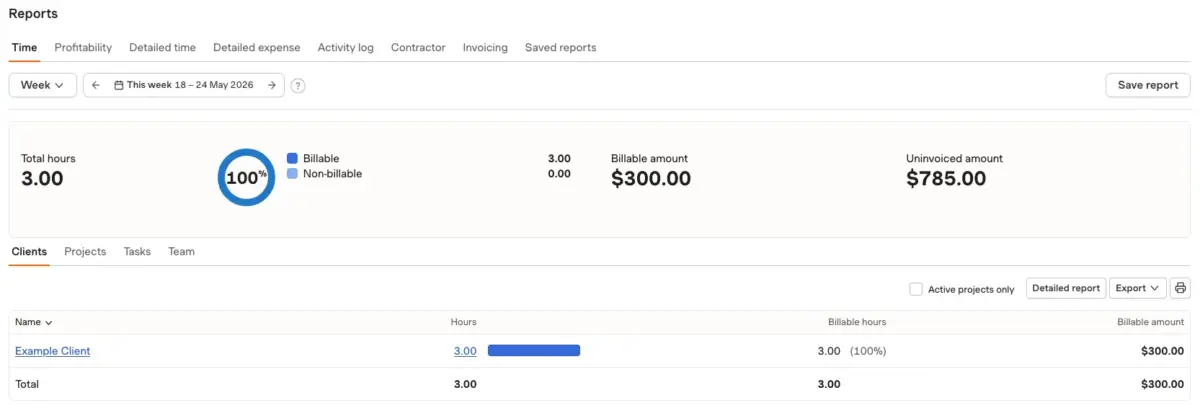This screenshot has width=1200, height=416.
Task: Open the Example Client link
Action: [x=52, y=351]
